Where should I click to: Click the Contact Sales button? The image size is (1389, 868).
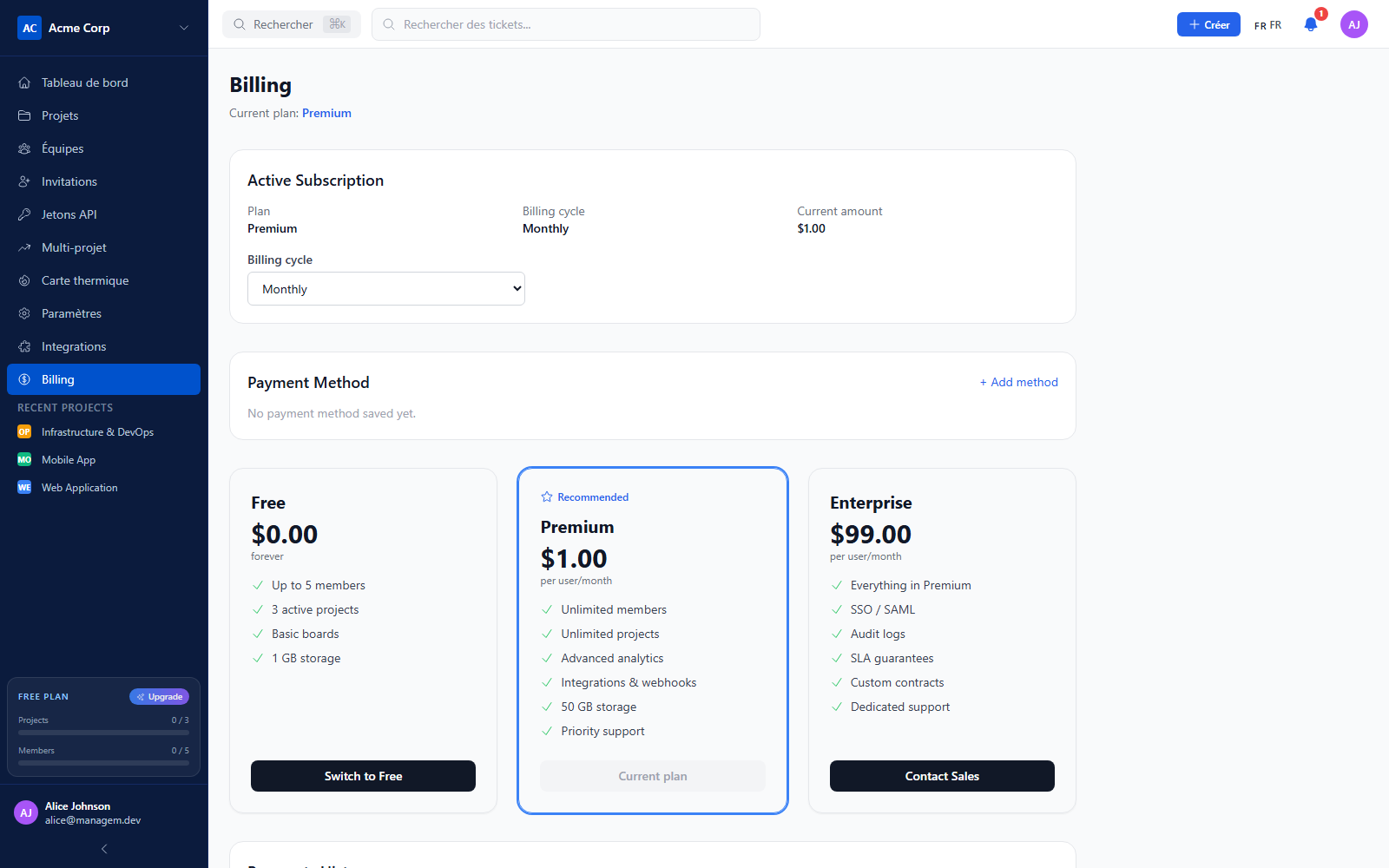coord(942,776)
